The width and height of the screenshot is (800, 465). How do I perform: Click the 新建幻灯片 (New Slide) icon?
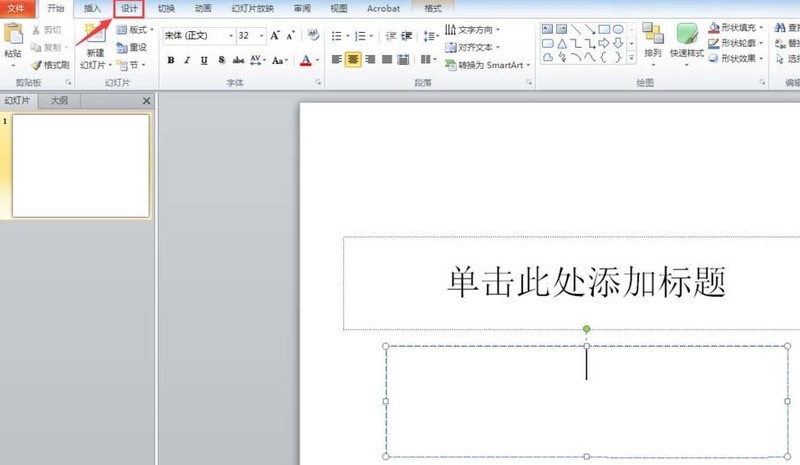[x=95, y=34]
